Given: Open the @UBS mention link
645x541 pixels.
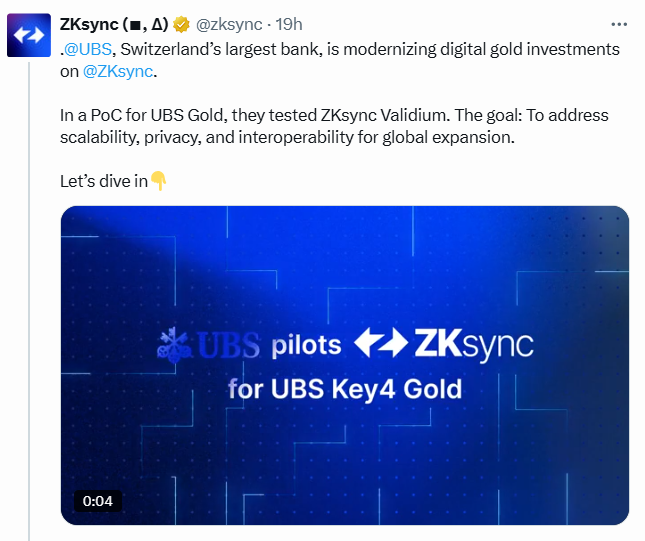Looking at the screenshot, I should coord(86,49).
